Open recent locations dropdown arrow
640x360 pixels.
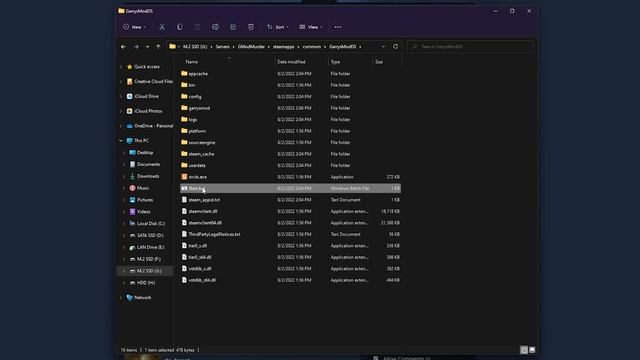tap(147, 47)
